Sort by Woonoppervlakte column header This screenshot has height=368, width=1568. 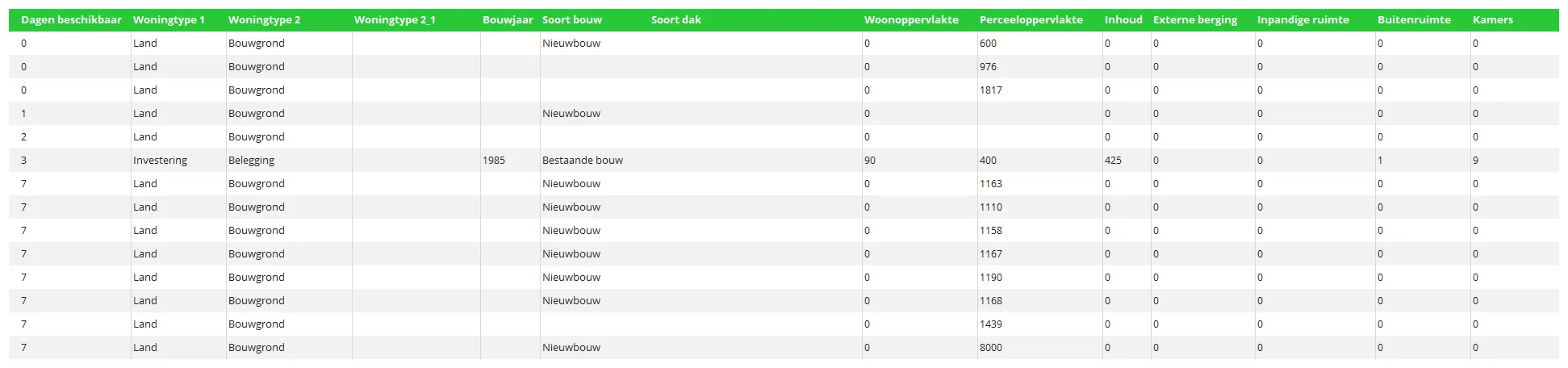click(x=911, y=20)
